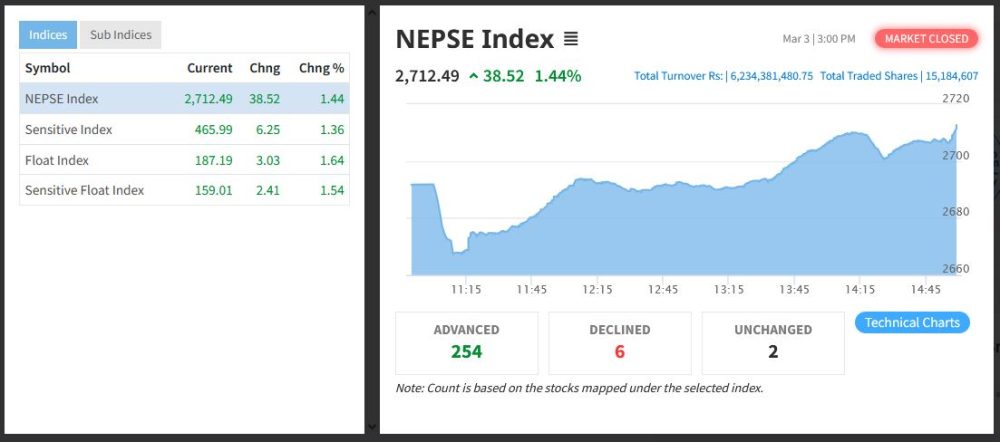
Task: Click the Total Traded Shares value
Action: click(951, 76)
